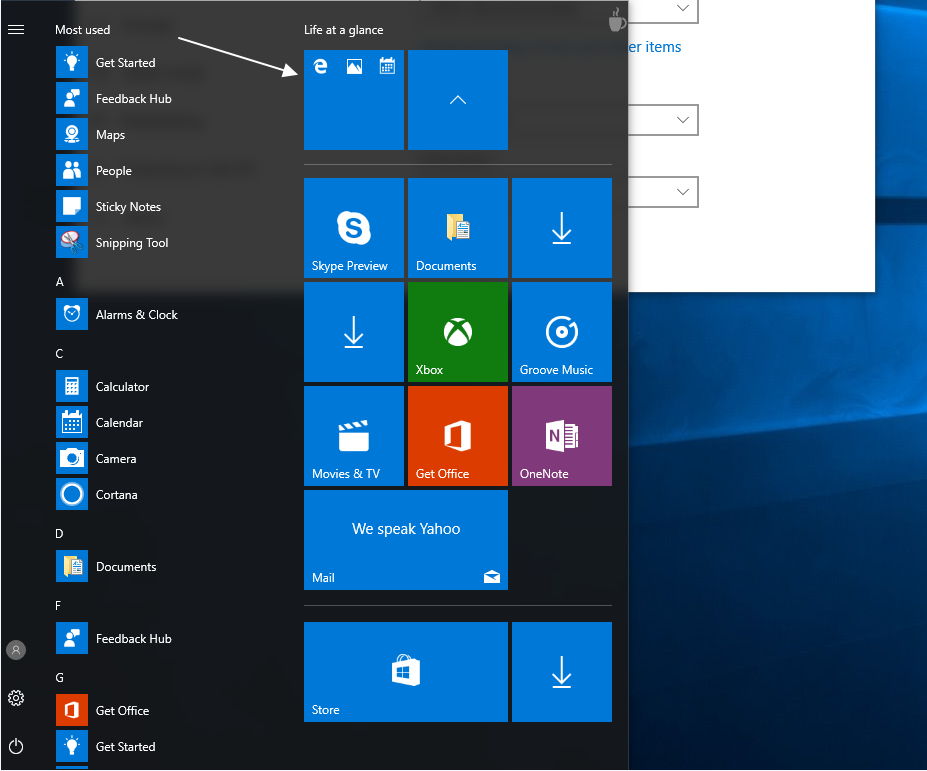The width and height of the screenshot is (927, 771).
Task: Select Get Office in the G section list
Action: click(x=103, y=710)
